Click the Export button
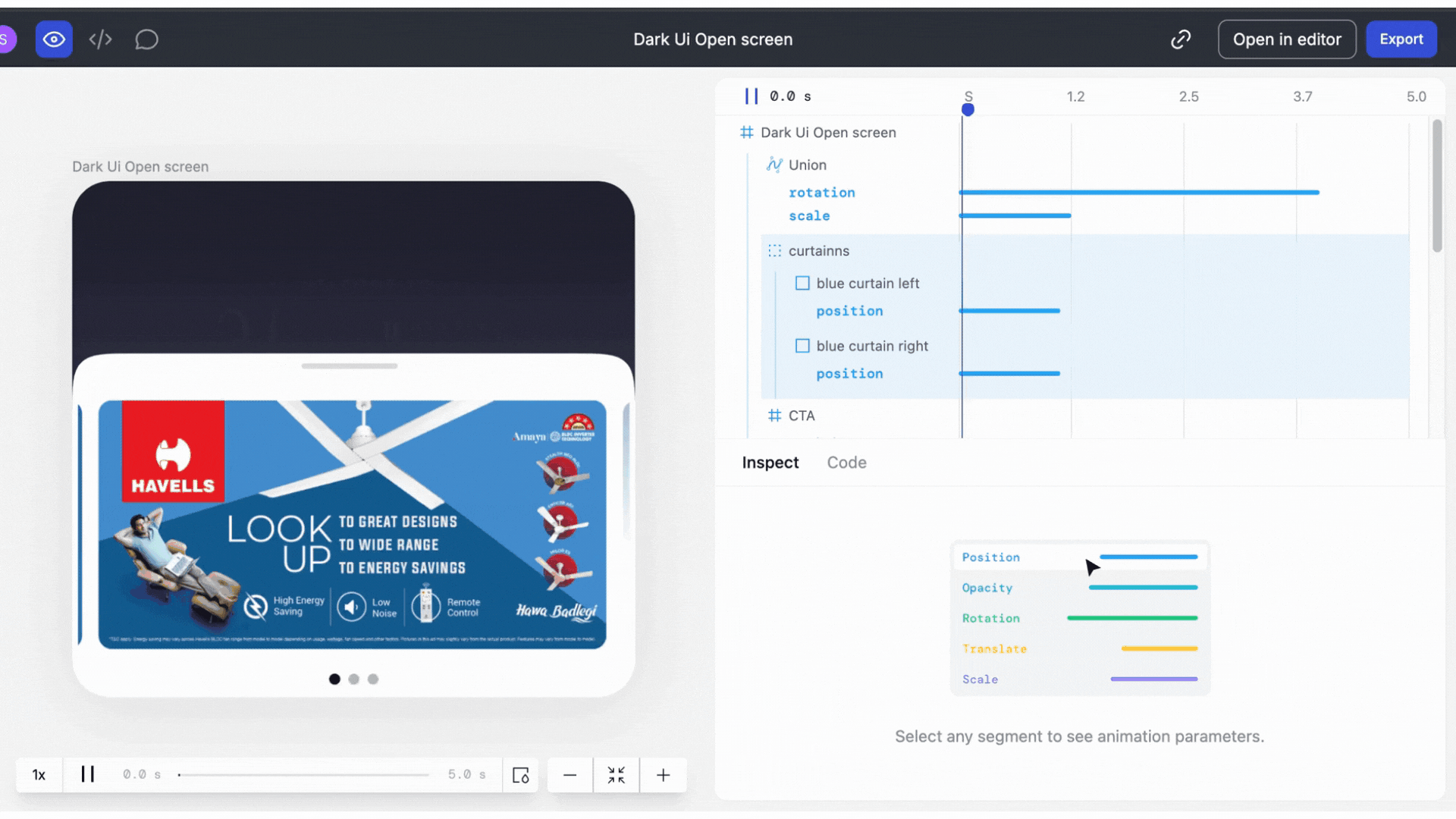This screenshot has height=819, width=1456. click(x=1401, y=39)
